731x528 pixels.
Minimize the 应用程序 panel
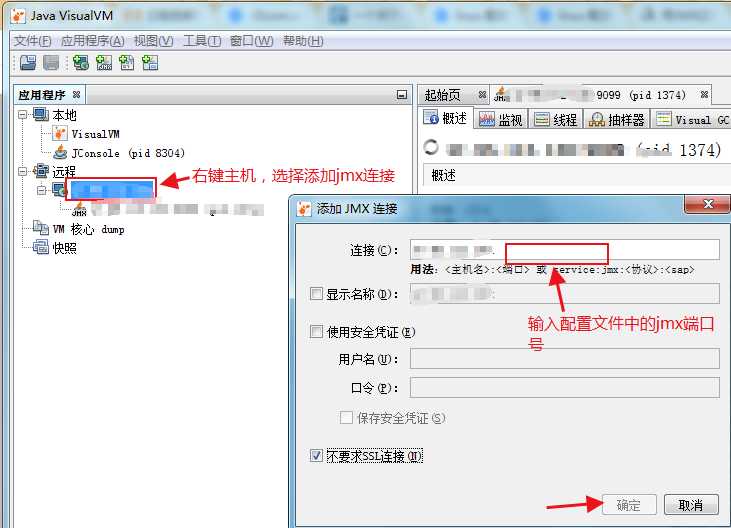401,95
